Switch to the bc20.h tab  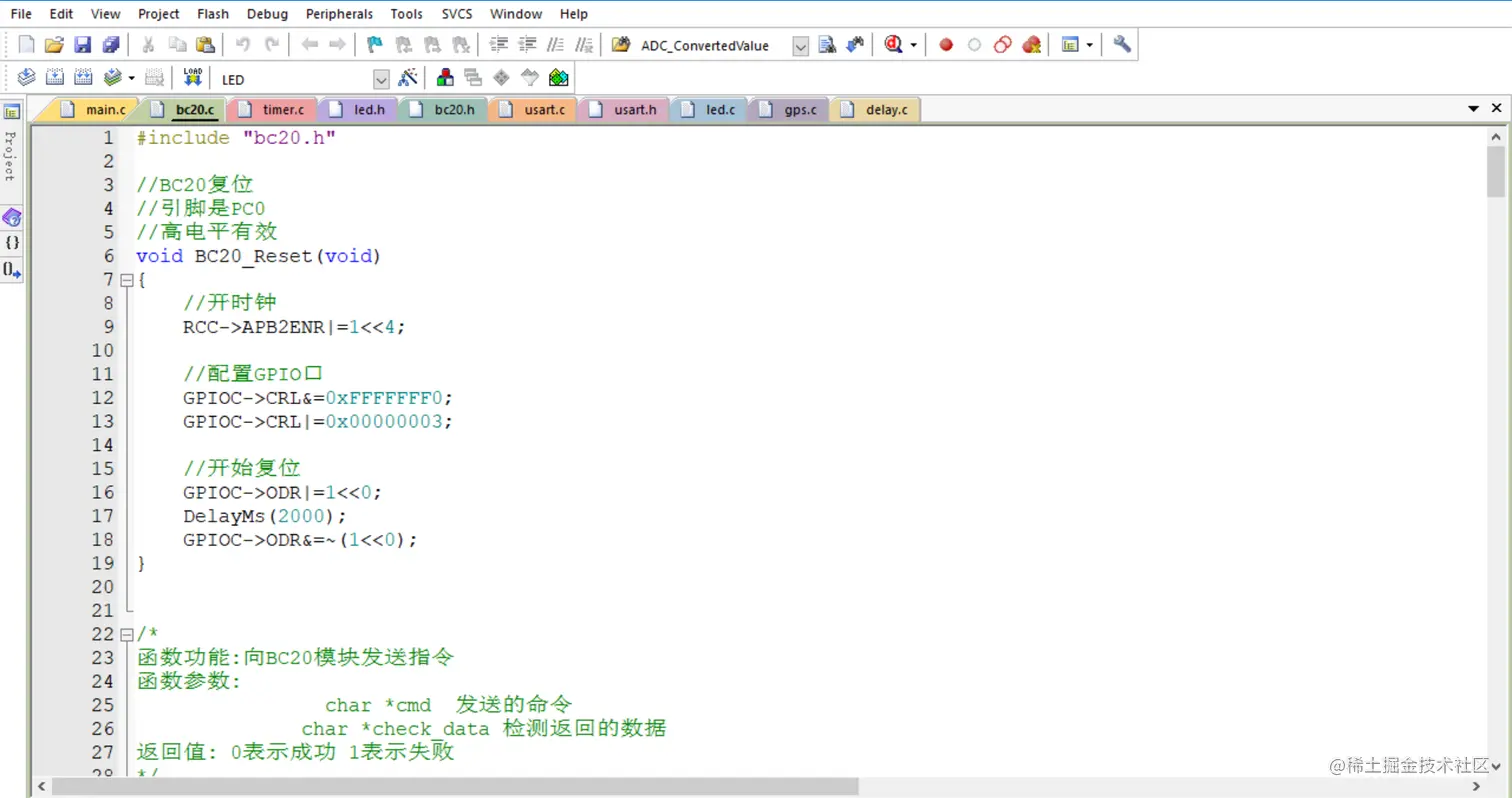tap(444, 110)
